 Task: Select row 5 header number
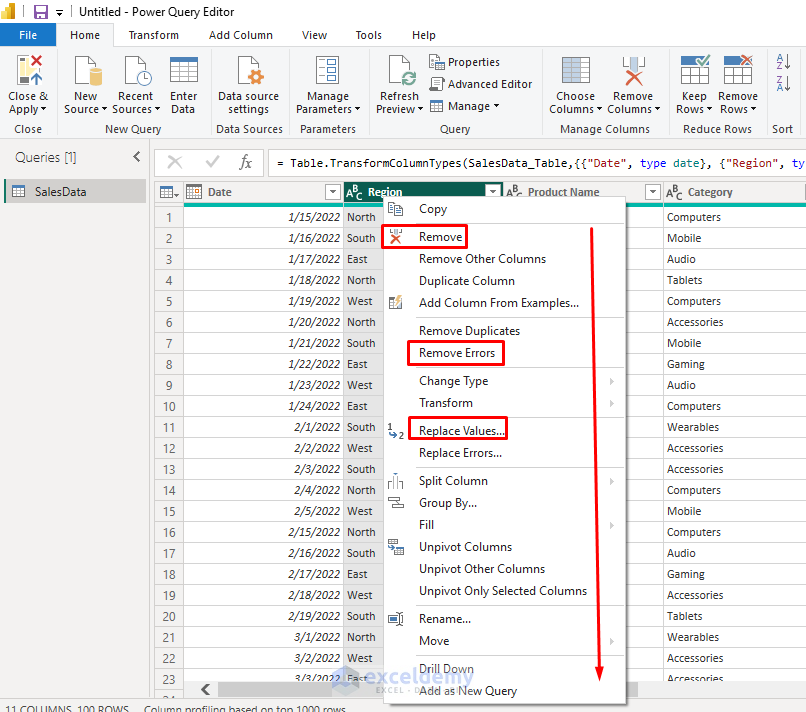click(169, 301)
